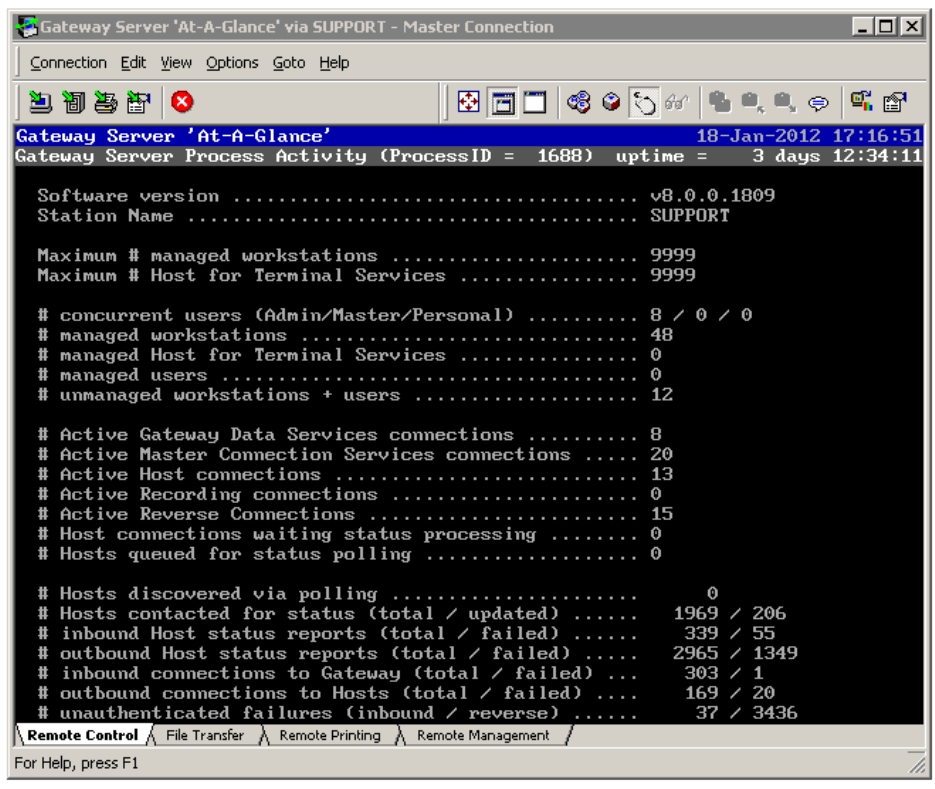Switch to the Remote Printing tab
Viewport: 935px width, 789px height.
pyautogui.click(x=330, y=735)
